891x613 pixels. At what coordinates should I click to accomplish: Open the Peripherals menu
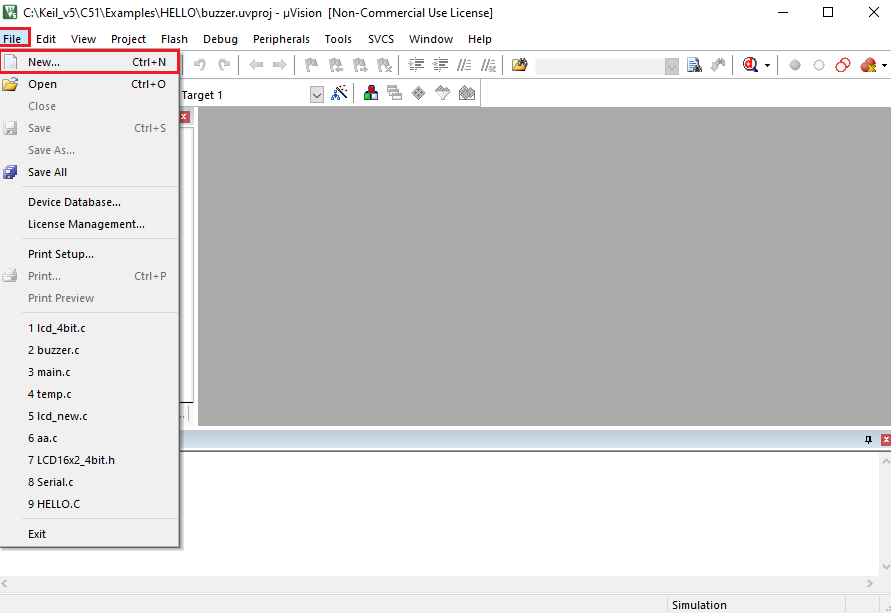click(x=281, y=39)
